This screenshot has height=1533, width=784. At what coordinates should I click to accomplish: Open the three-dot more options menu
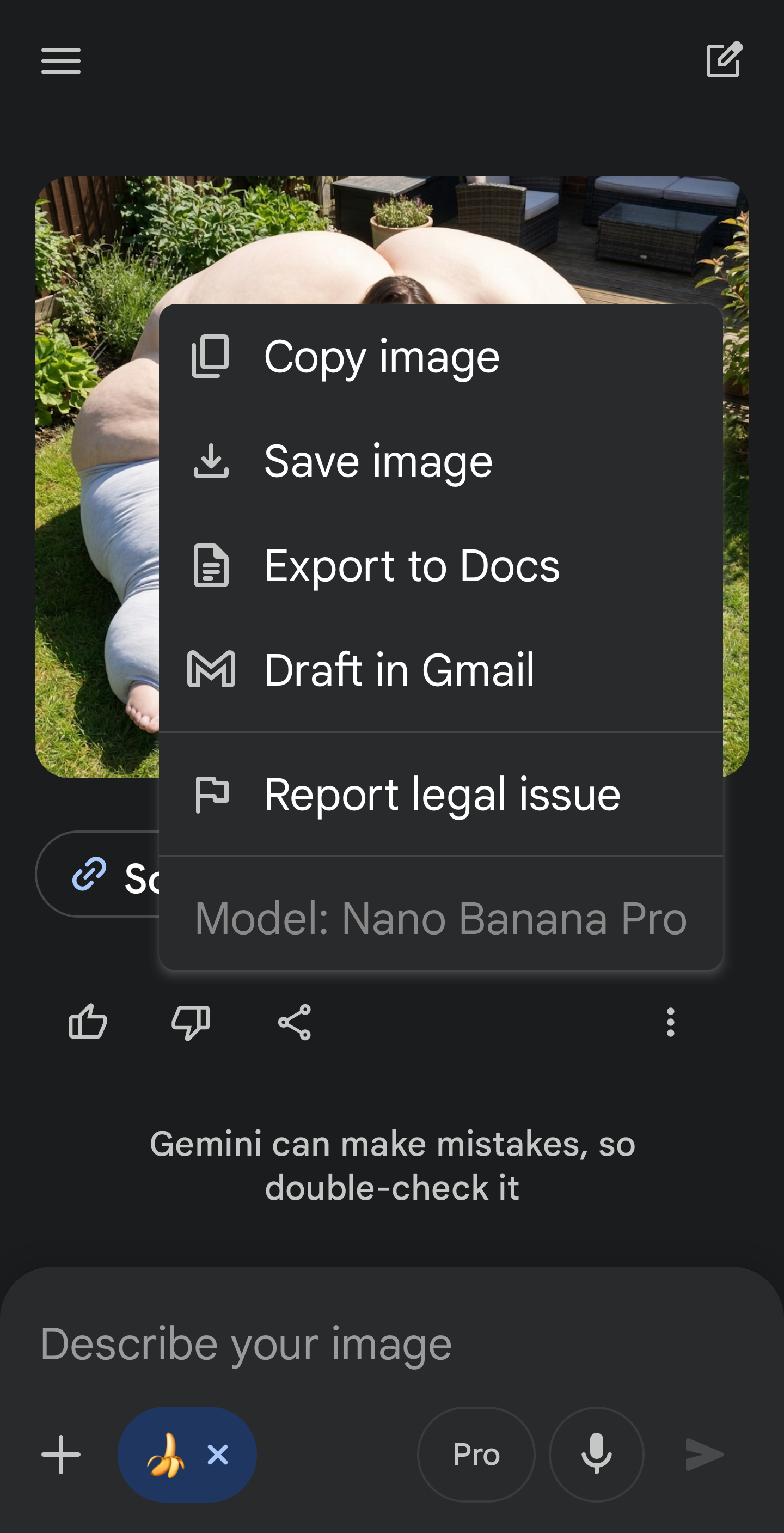pos(670,1022)
